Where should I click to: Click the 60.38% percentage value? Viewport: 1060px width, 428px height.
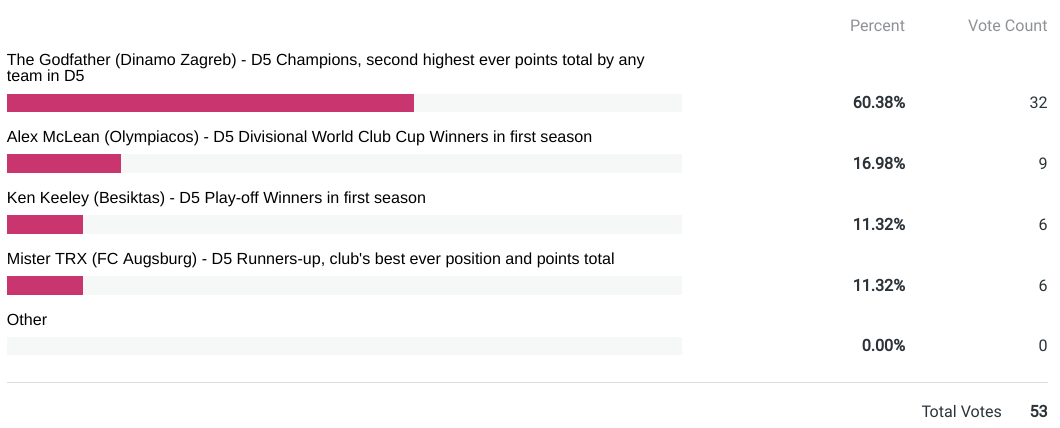pos(879,103)
